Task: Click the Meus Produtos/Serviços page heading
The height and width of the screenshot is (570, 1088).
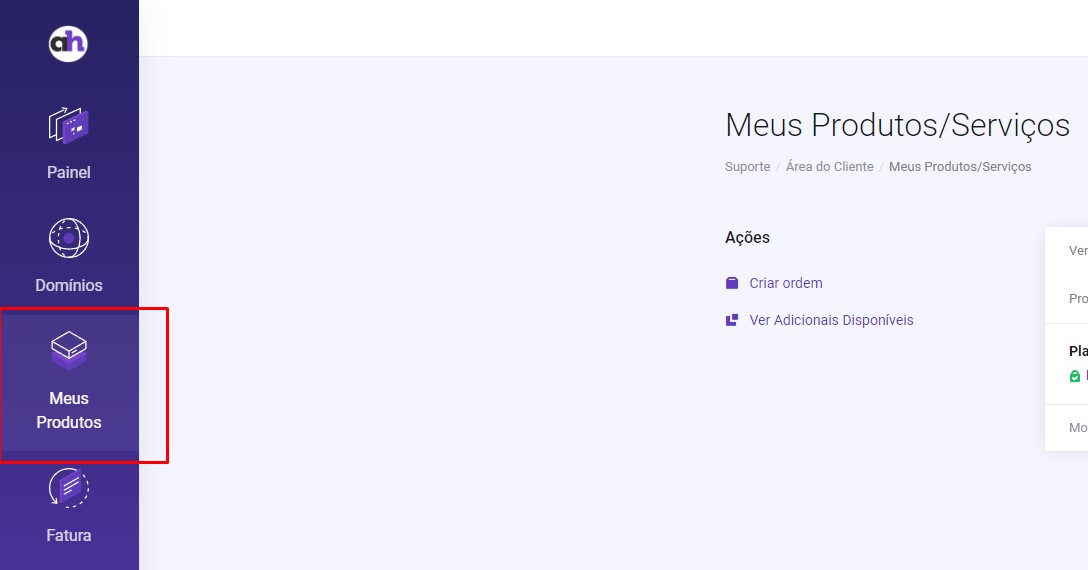Action: point(897,125)
